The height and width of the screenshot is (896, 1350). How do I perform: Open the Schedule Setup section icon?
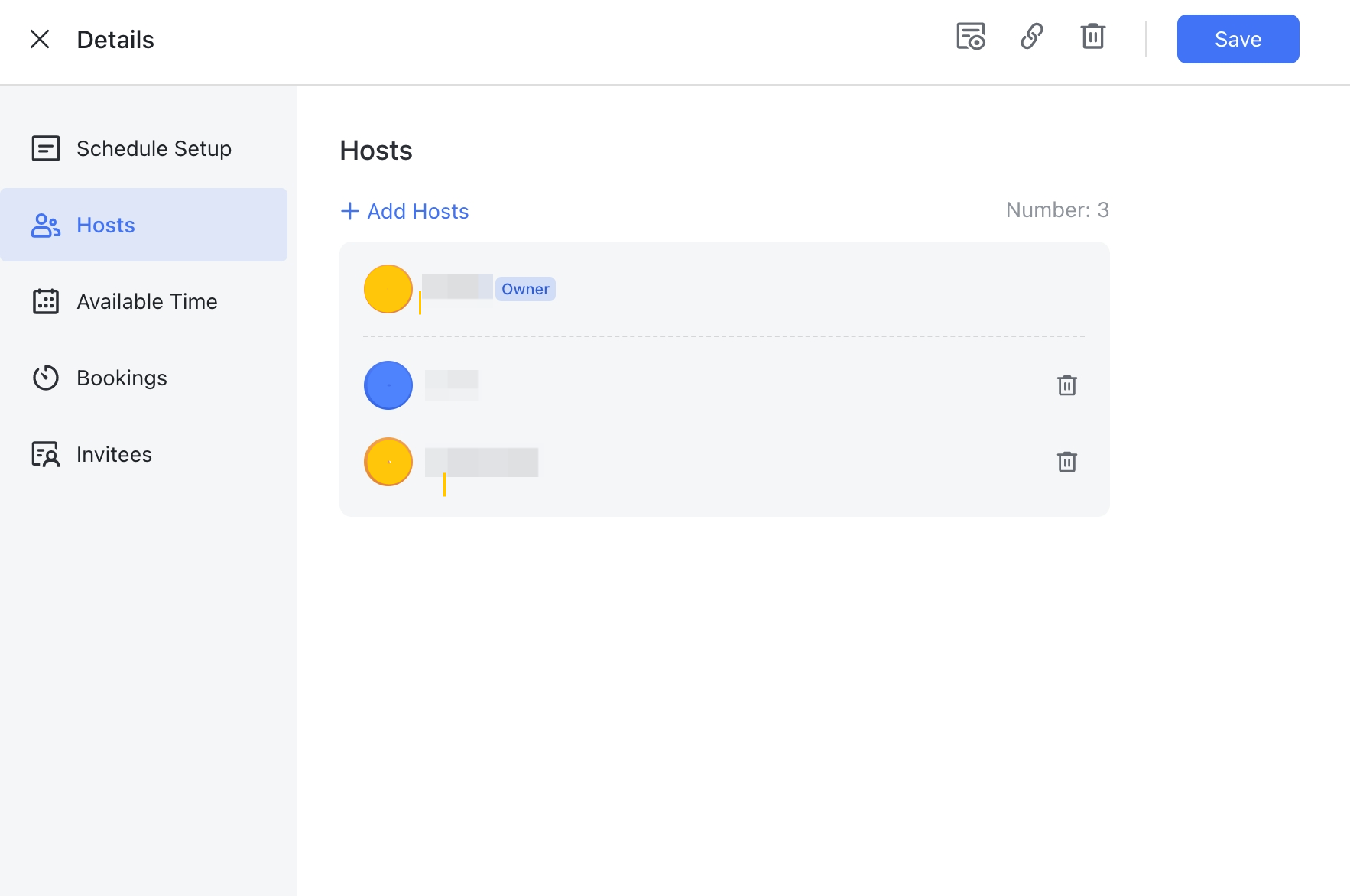tap(46, 148)
